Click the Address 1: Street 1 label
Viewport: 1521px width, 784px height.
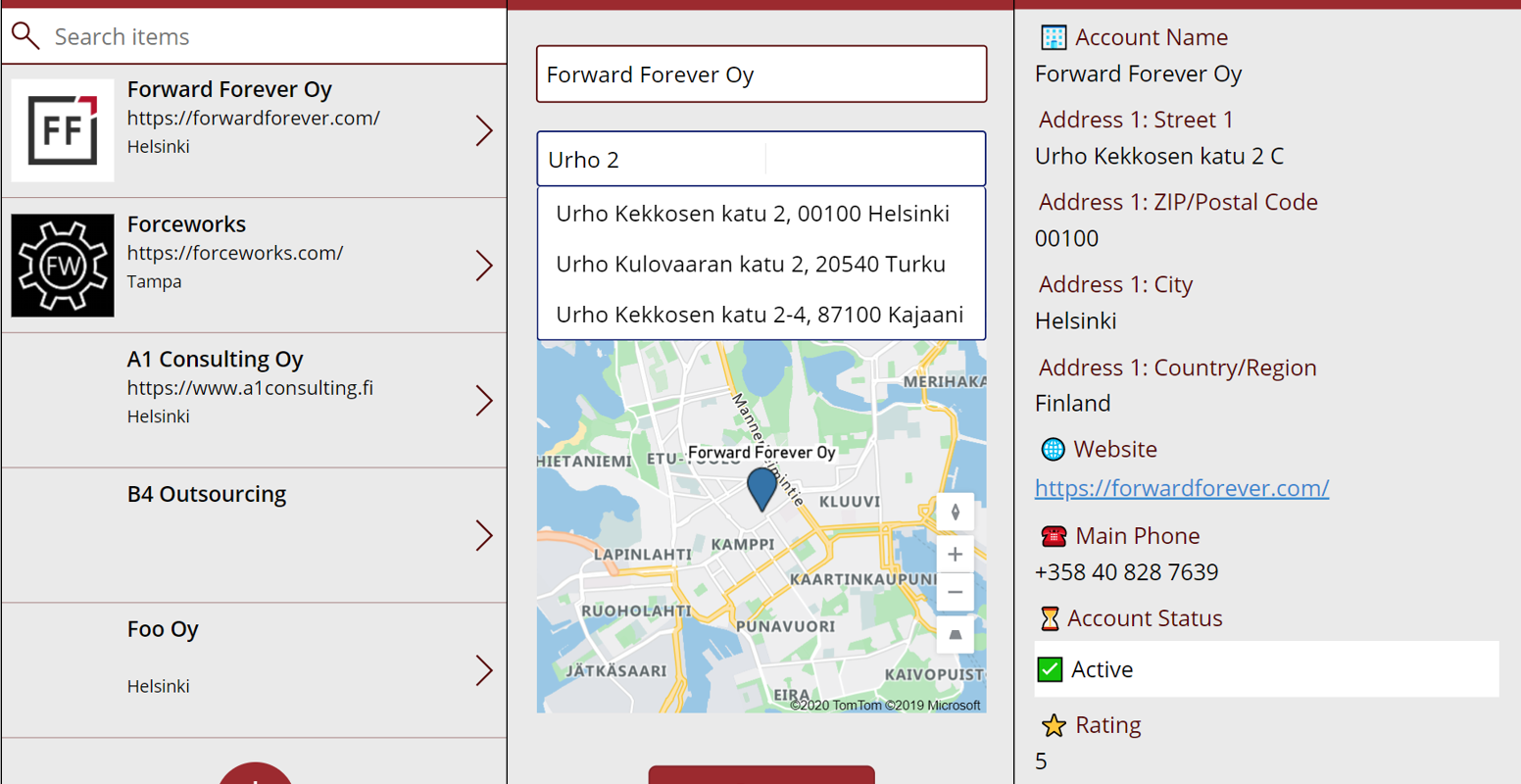1136,120
